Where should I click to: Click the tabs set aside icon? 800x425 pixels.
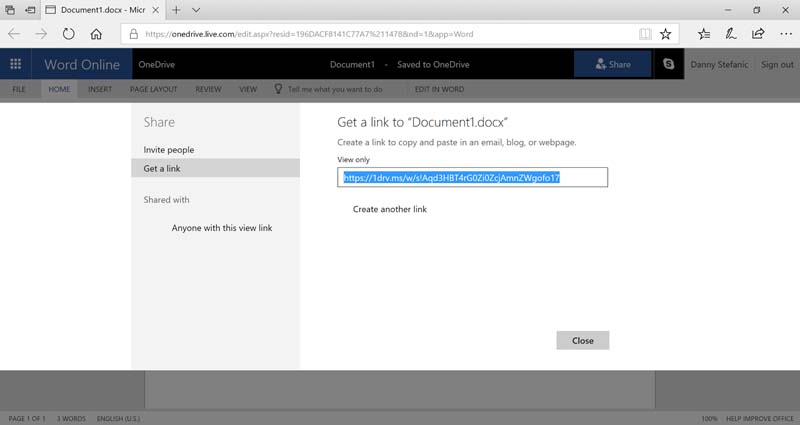pyautogui.click(x=10, y=10)
